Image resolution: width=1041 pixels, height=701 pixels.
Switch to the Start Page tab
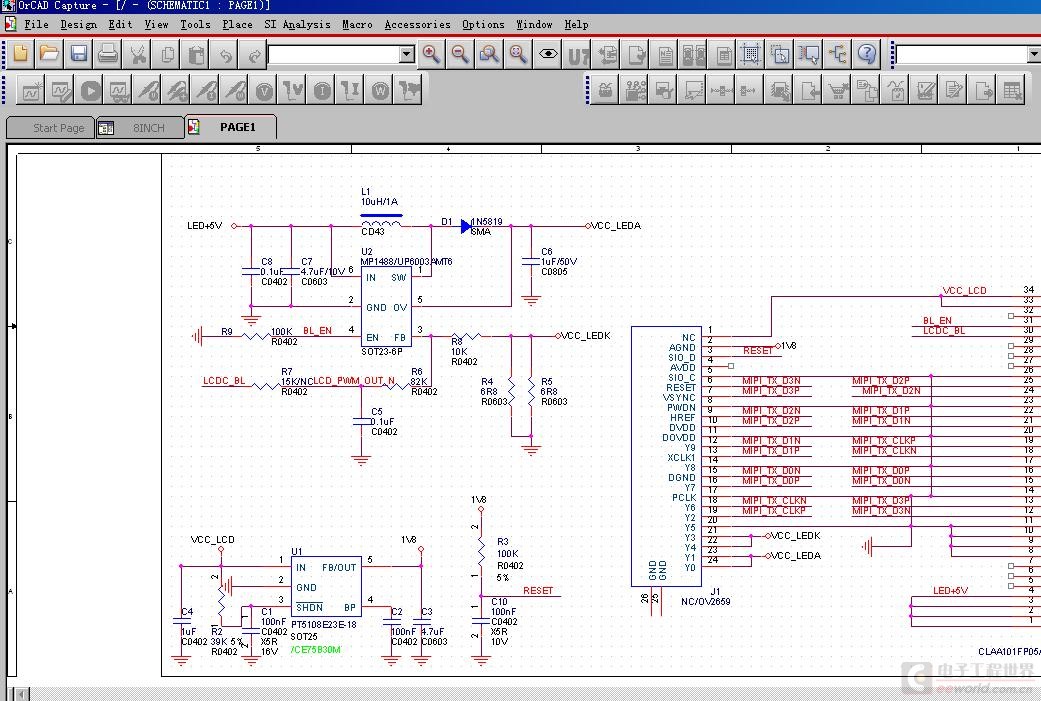coord(50,127)
